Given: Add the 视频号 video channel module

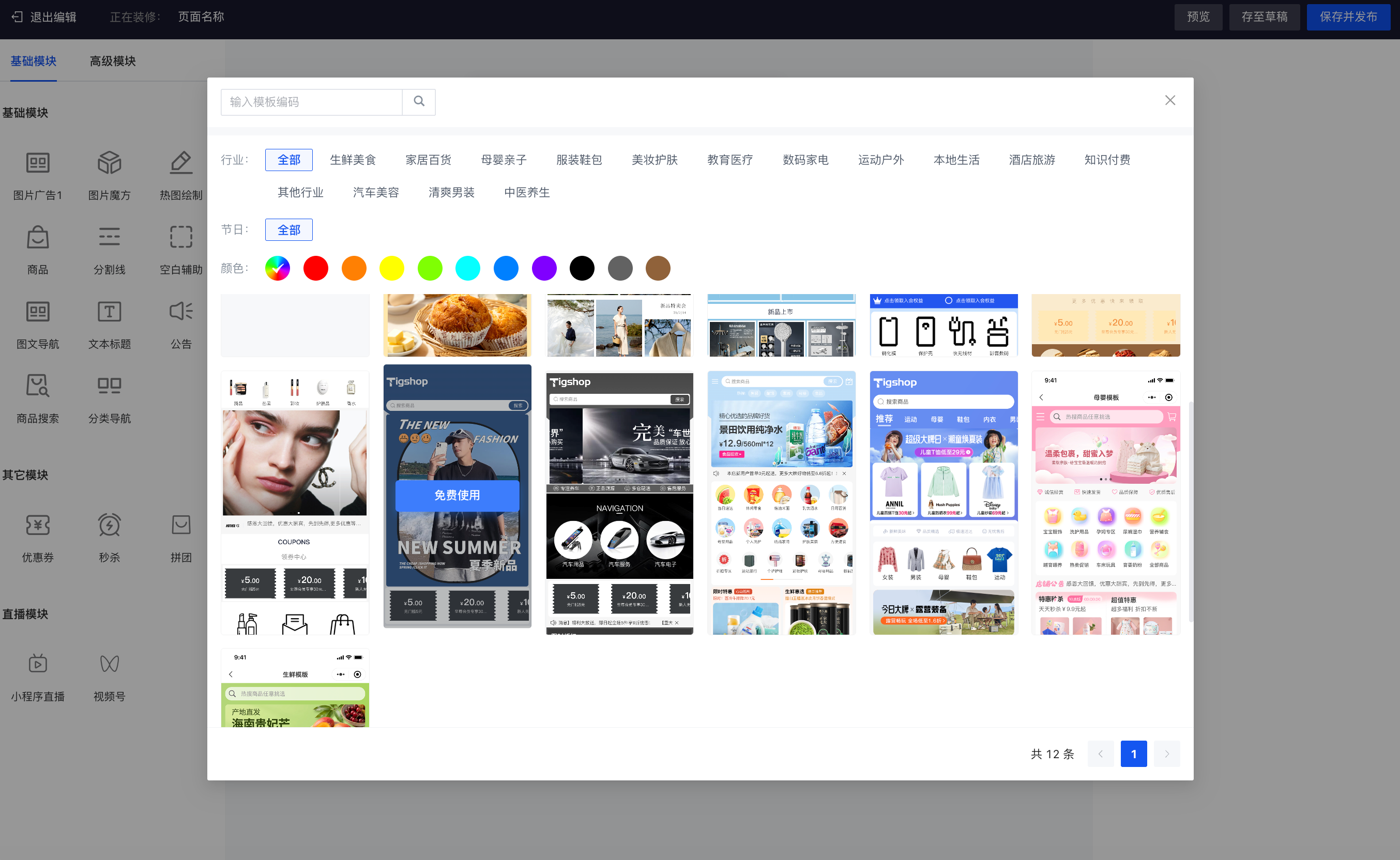Looking at the screenshot, I should point(109,664).
